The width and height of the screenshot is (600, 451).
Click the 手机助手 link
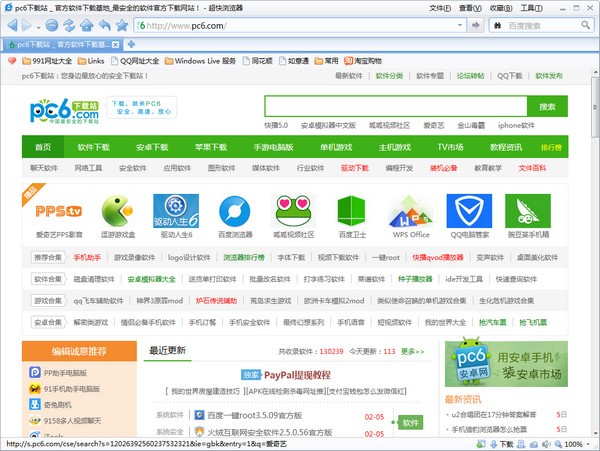[87, 257]
